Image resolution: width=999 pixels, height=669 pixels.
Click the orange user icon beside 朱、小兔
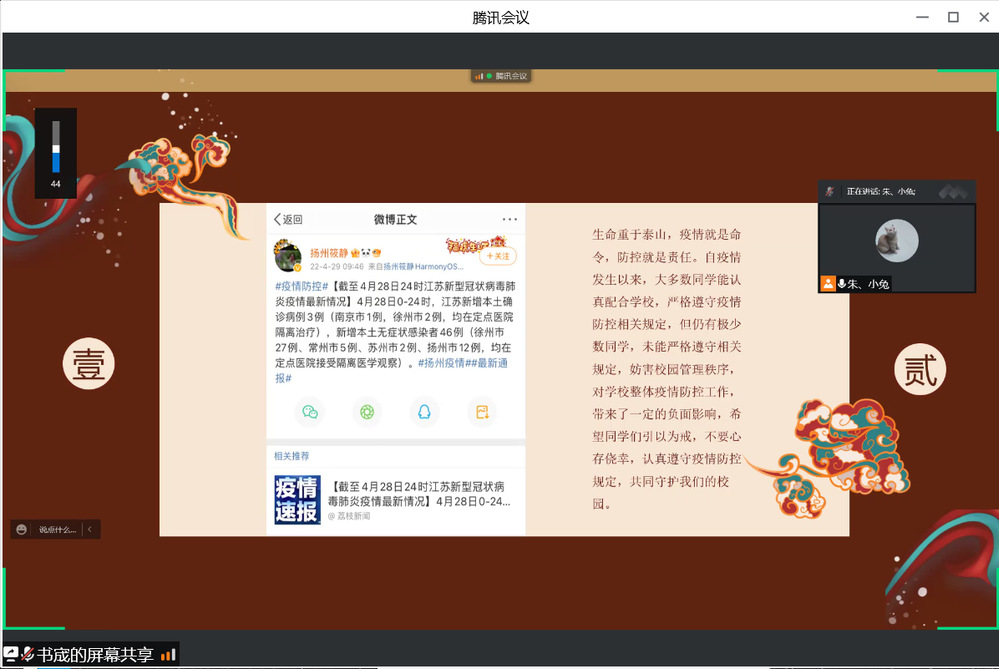pos(828,284)
